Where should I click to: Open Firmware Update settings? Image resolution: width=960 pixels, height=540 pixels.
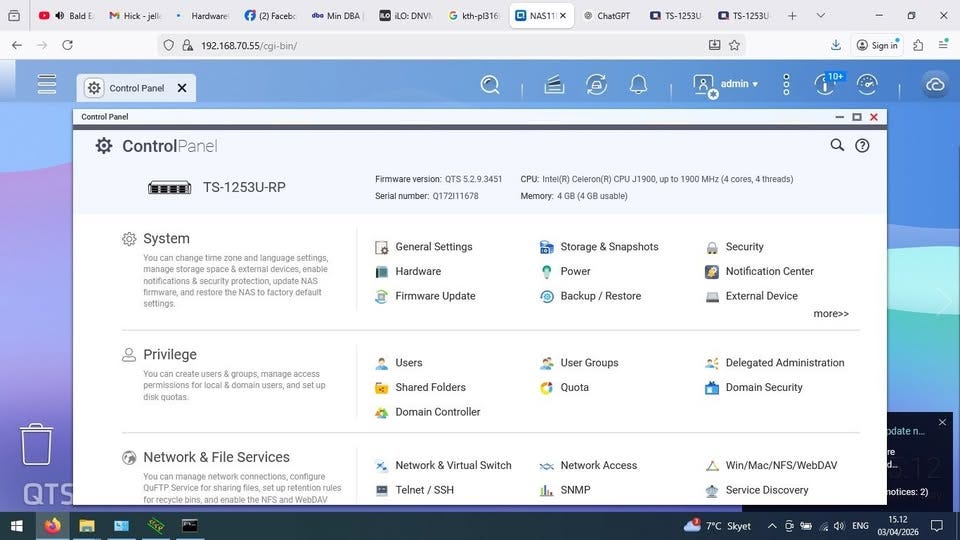pyautogui.click(x=435, y=296)
